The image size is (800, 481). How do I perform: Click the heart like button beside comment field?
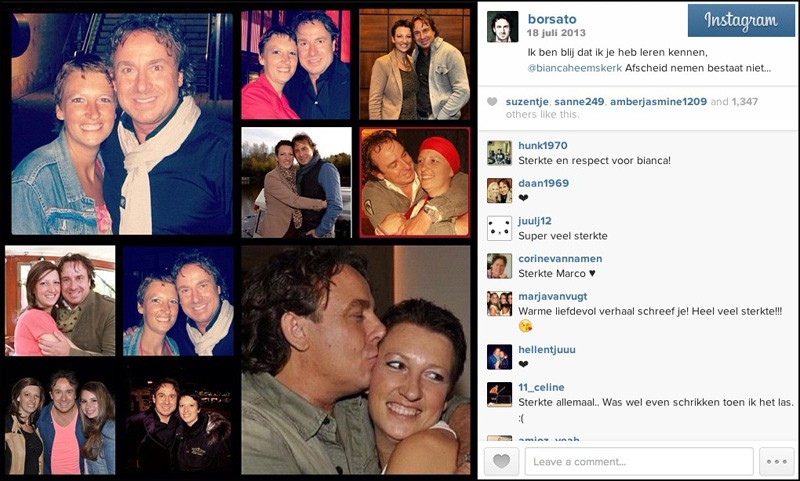(x=502, y=462)
